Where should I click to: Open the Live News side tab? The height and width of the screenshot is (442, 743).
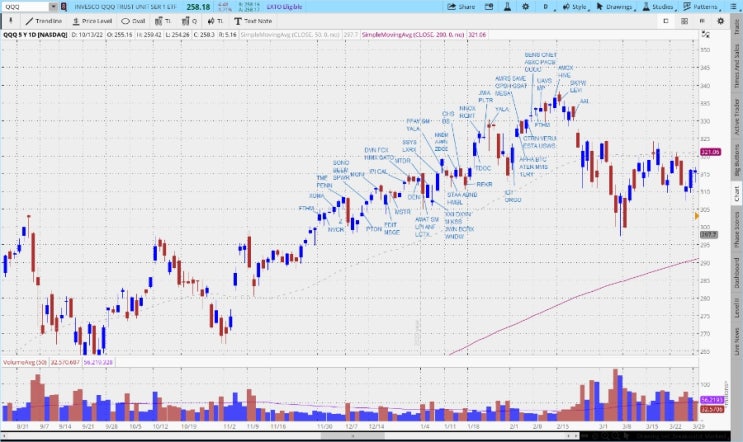737,341
